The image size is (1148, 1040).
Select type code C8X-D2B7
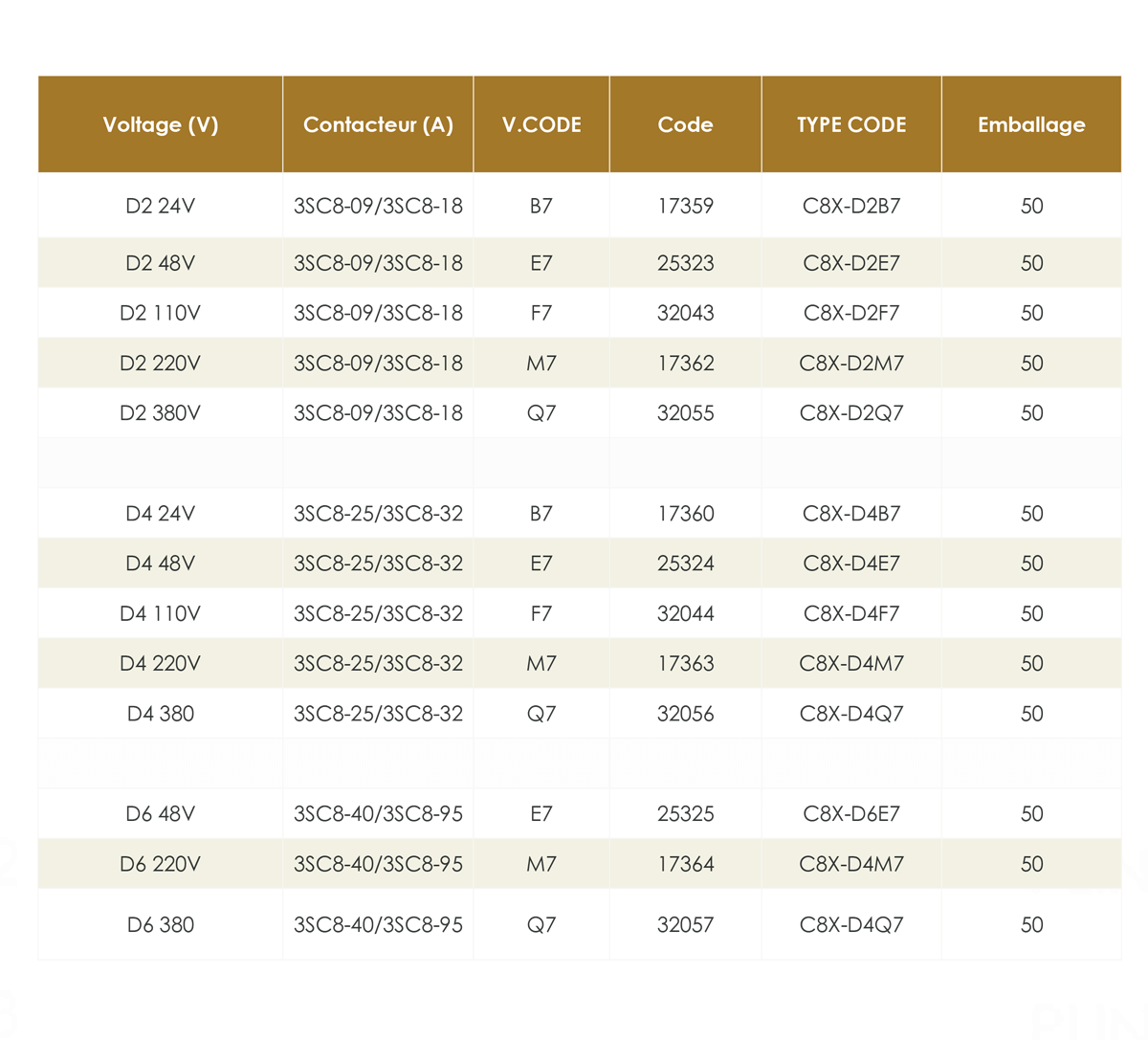tap(851, 206)
